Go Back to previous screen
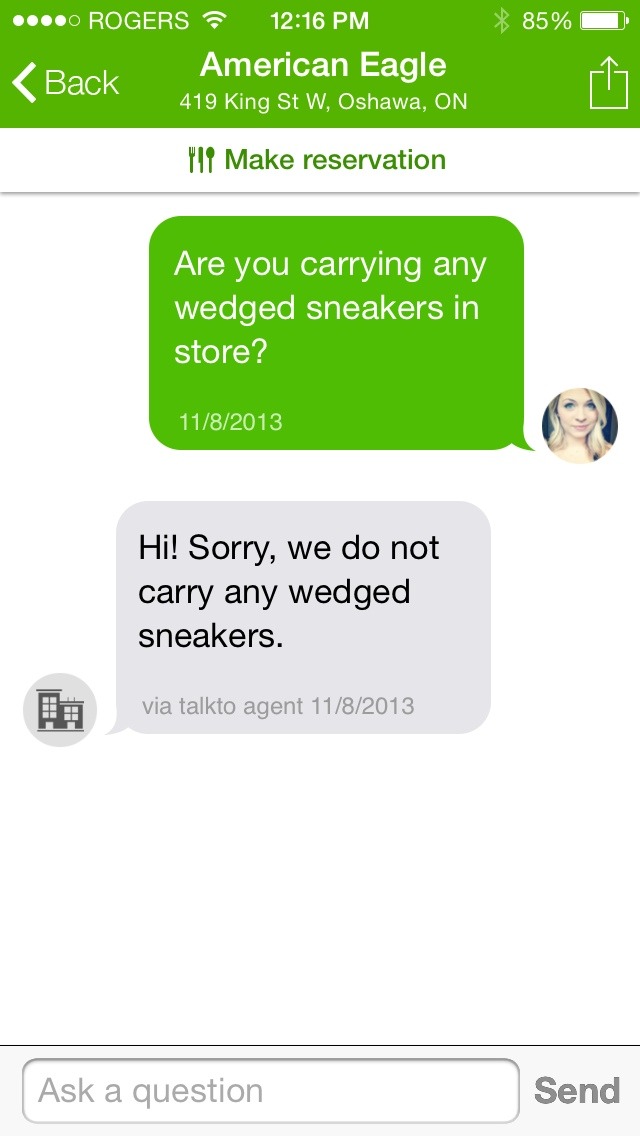Screen dimensions: 640x1136 [x=65, y=82]
